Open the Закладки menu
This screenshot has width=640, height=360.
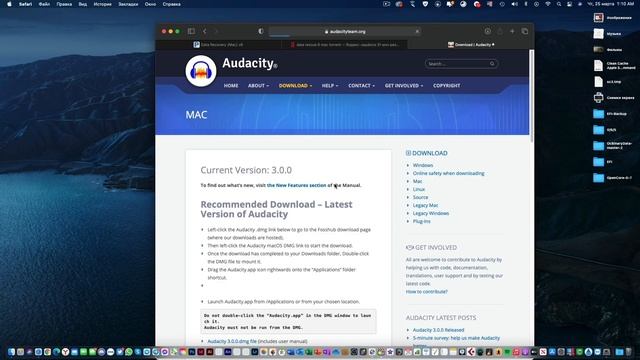pyautogui.click(x=128, y=4)
